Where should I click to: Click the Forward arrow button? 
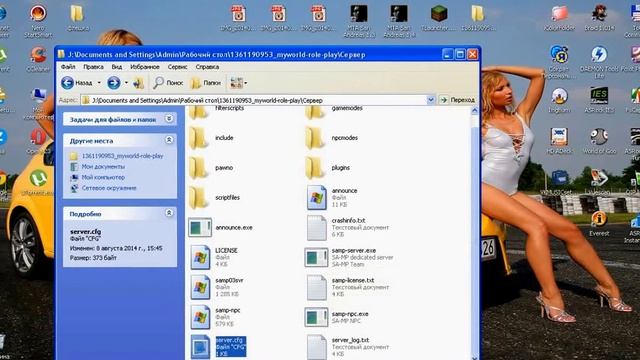(x=113, y=83)
